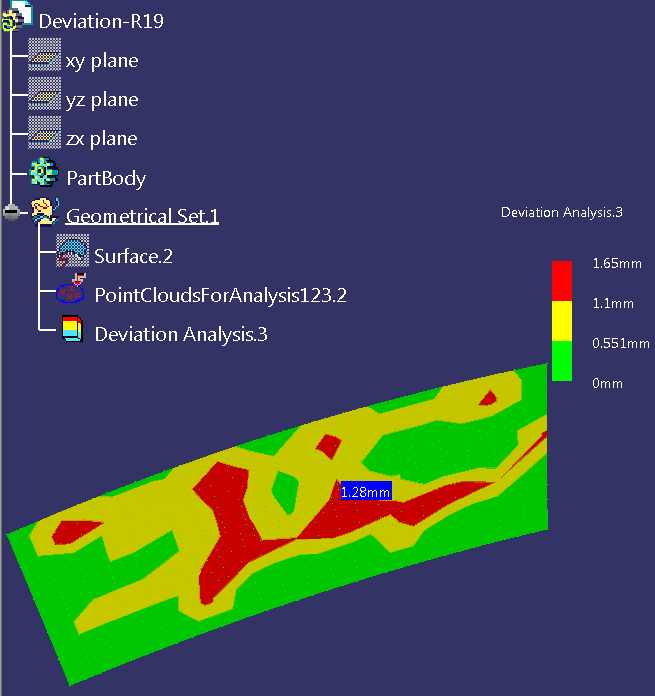This screenshot has width=655, height=696.
Task: Click the Surface.2 icon
Action: click(72, 251)
